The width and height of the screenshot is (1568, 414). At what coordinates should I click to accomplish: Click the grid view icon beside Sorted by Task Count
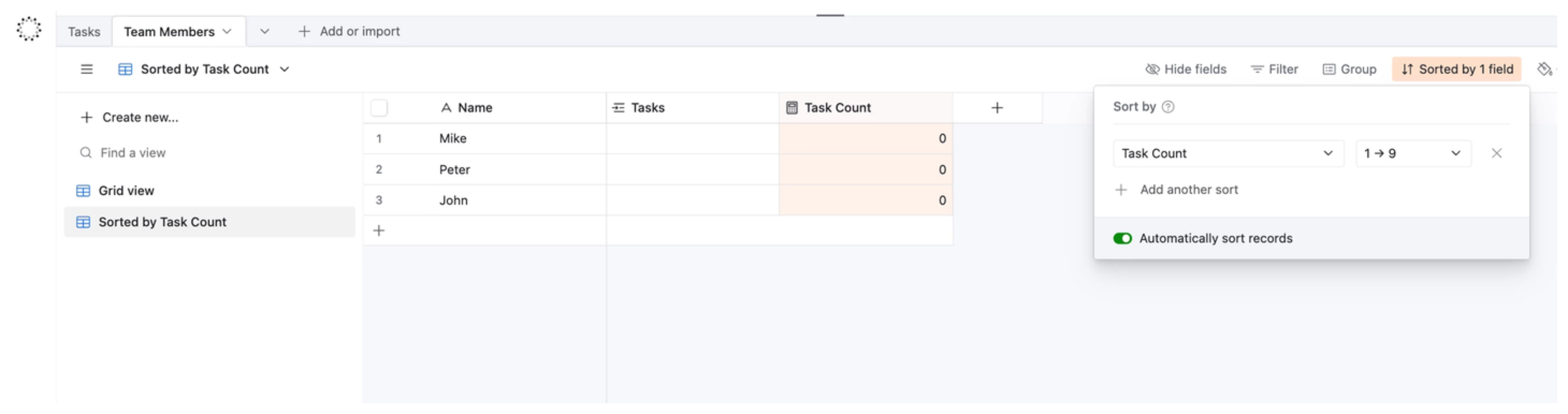125,69
